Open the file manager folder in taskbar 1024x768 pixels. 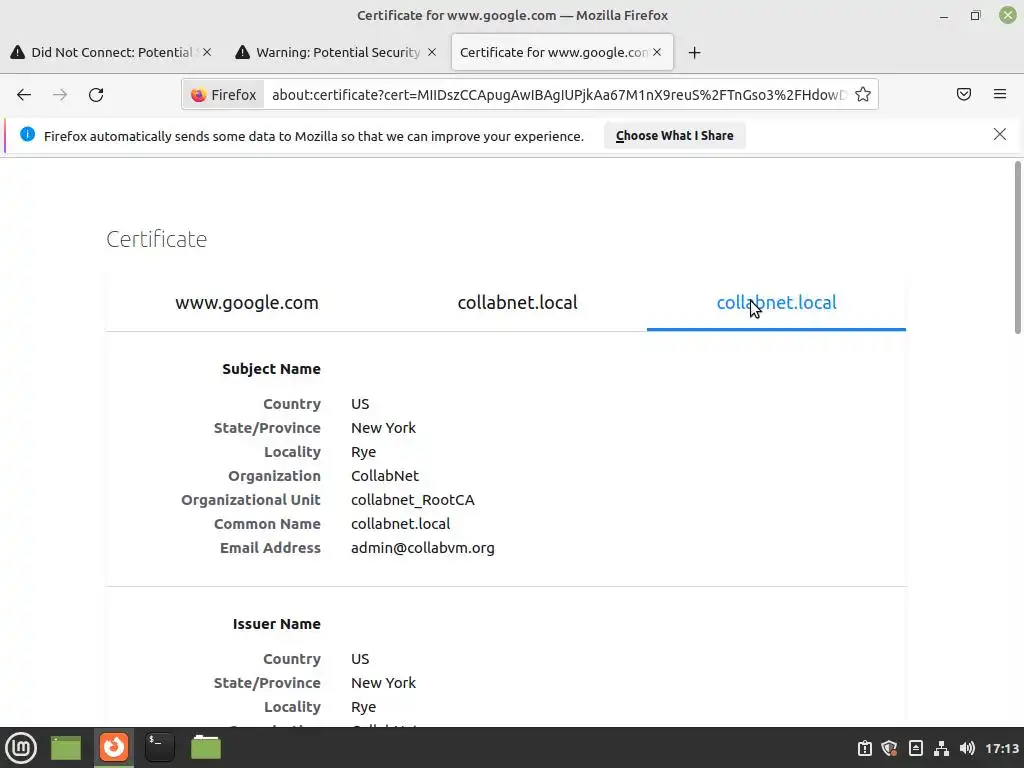pos(206,748)
